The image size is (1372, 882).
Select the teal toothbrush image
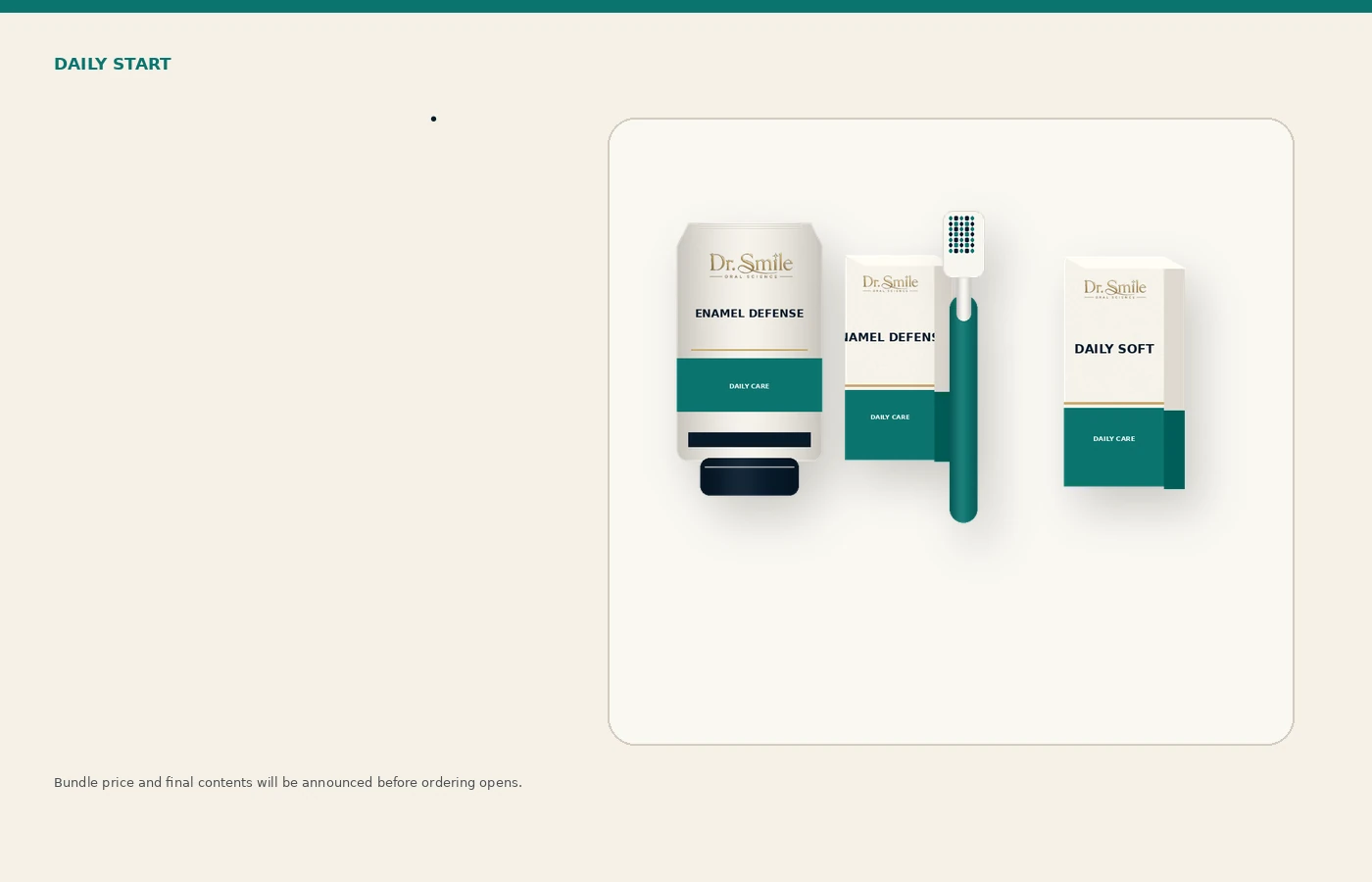[963, 367]
